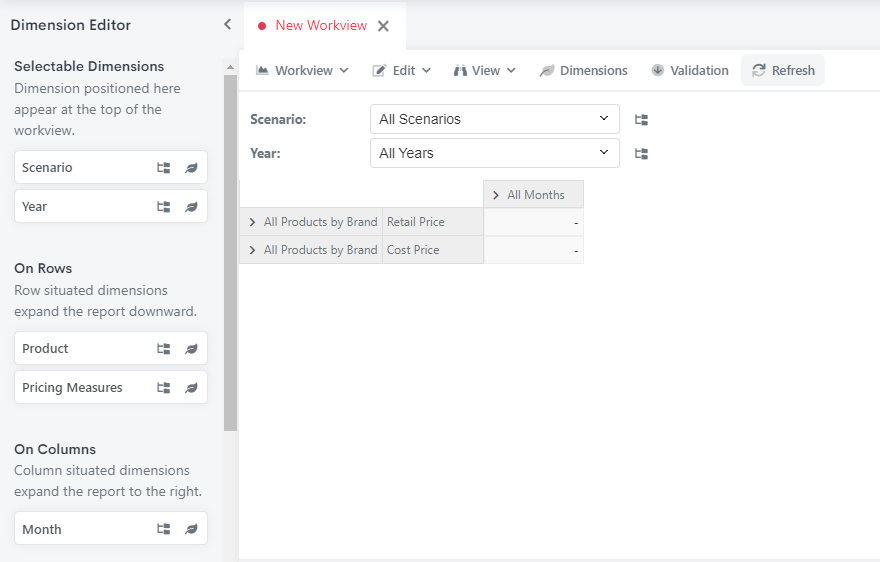Open hierarchy icon on Product dimension card

tap(163, 349)
